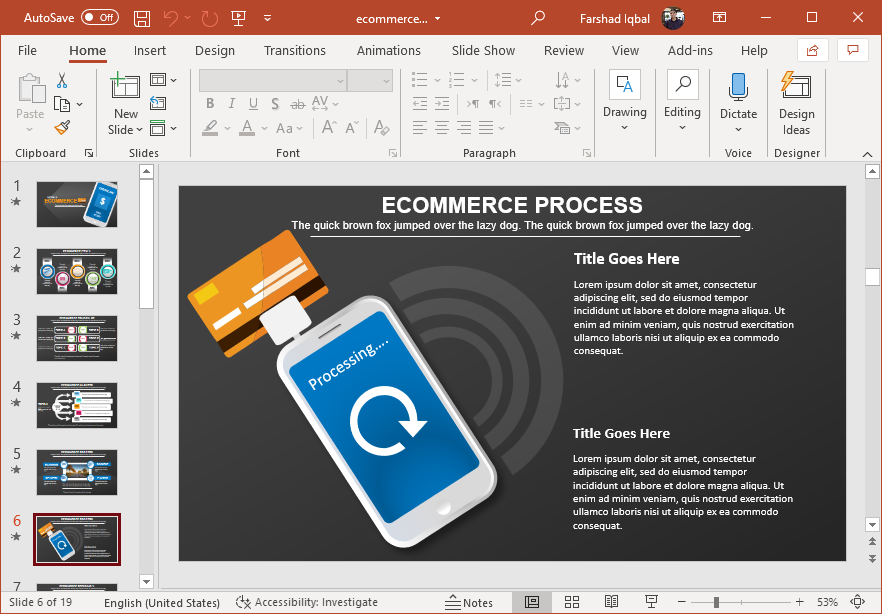The height and width of the screenshot is (614, 882).
Task: Click the Fit slide to window icon
Action: 857,602
